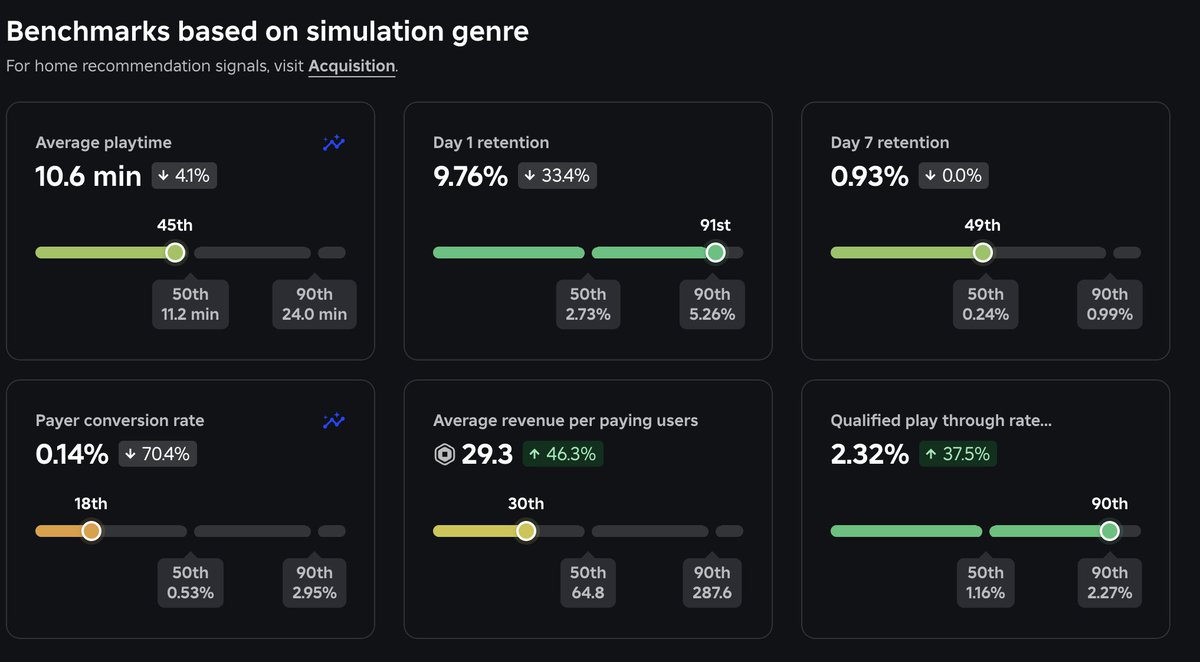Click the 90th 2.27% benchmark label
1200x662 pixels.
click(x=1110, y=582)
